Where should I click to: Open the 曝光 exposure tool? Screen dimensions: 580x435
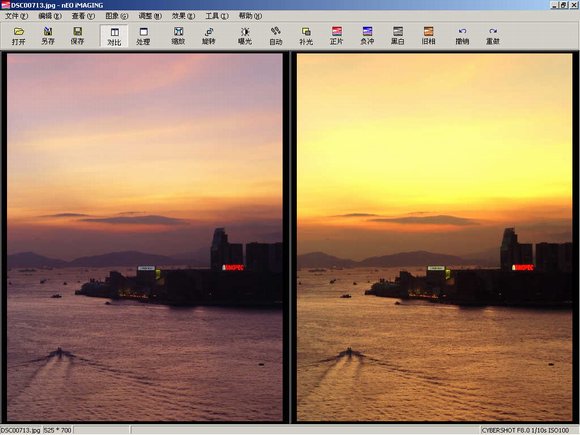coord(245,36)
